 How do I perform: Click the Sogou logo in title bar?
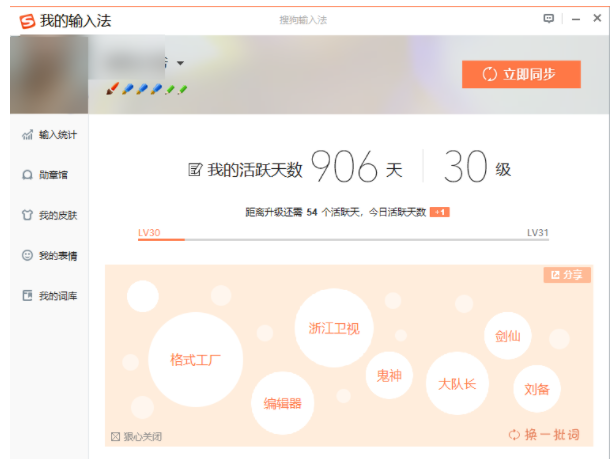pyautogui.click(x=24, y=19)
